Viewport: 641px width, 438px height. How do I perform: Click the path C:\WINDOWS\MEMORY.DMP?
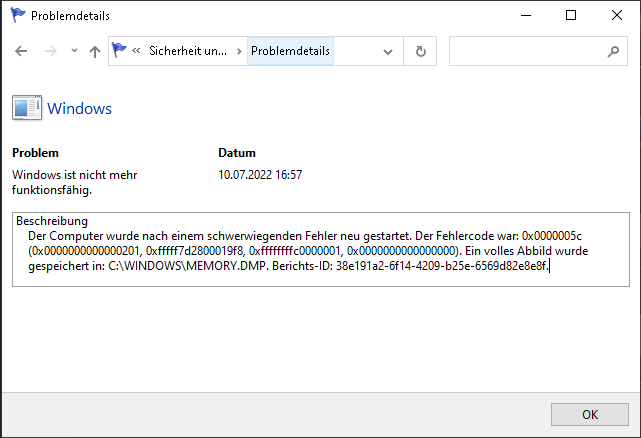tap(187, 266)
